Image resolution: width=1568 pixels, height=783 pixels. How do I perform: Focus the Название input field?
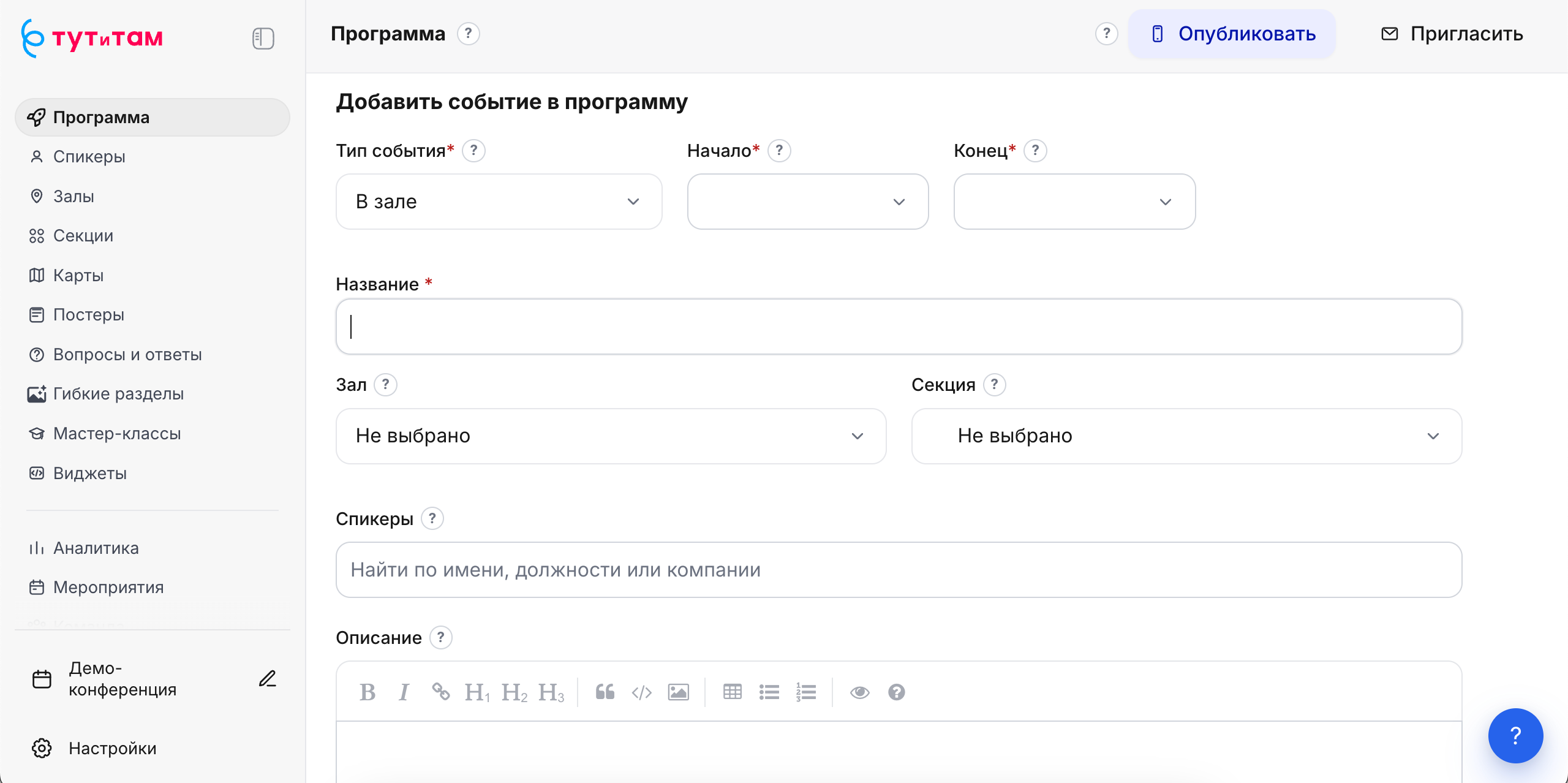coord(899,327)
